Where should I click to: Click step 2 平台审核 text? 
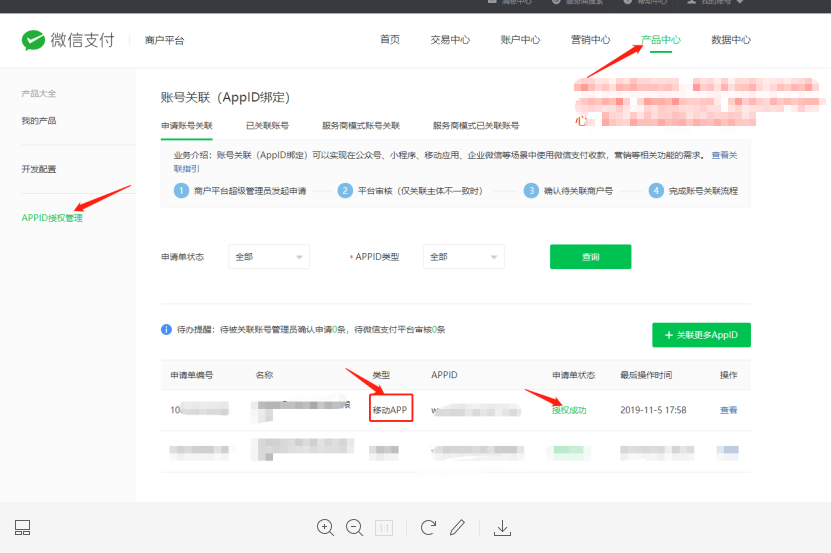click(x=420, y=191)
